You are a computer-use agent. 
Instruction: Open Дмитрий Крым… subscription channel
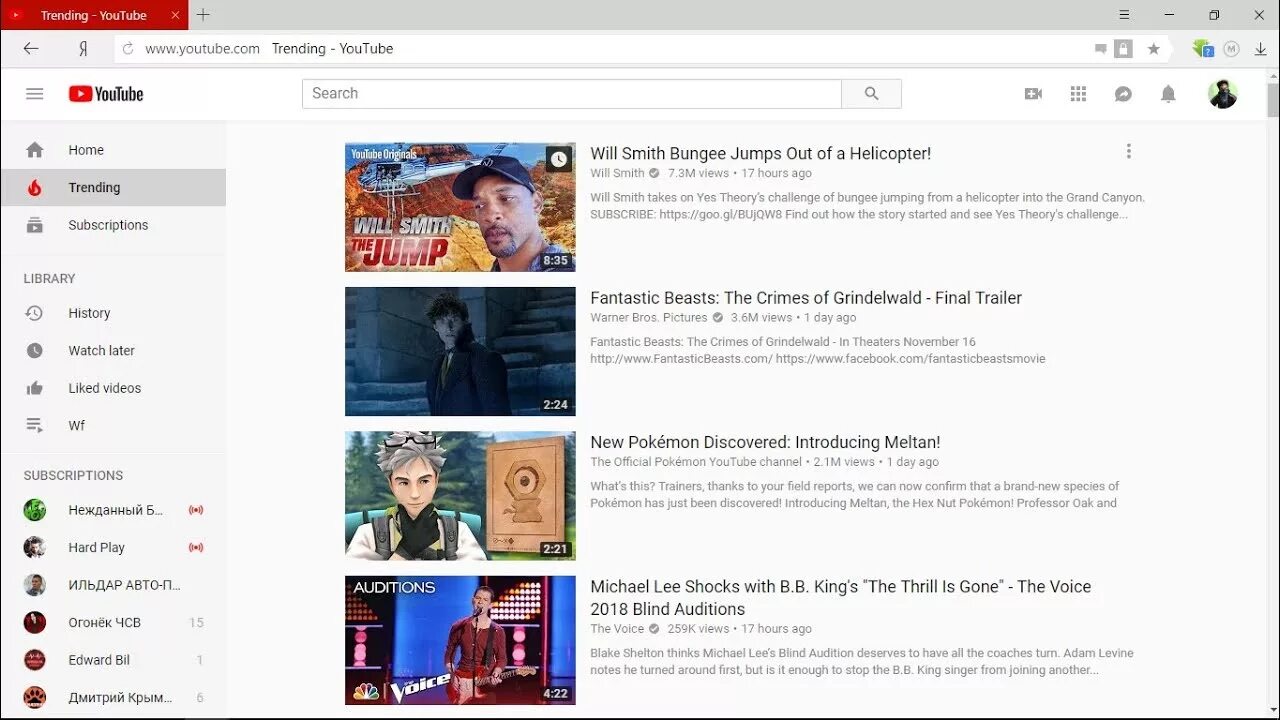tap(113, 698)
